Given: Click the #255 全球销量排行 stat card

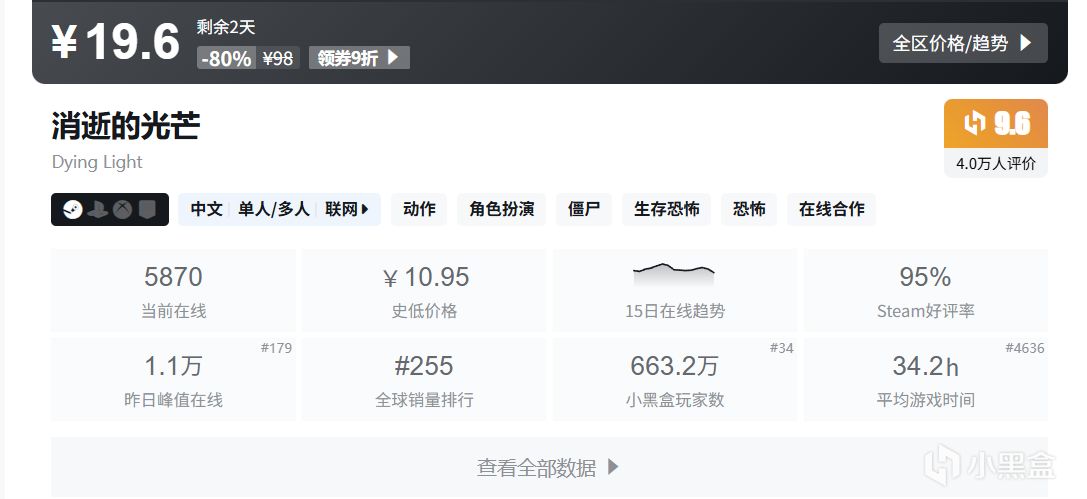Looking at the screenshot, I should coord(424,379).
